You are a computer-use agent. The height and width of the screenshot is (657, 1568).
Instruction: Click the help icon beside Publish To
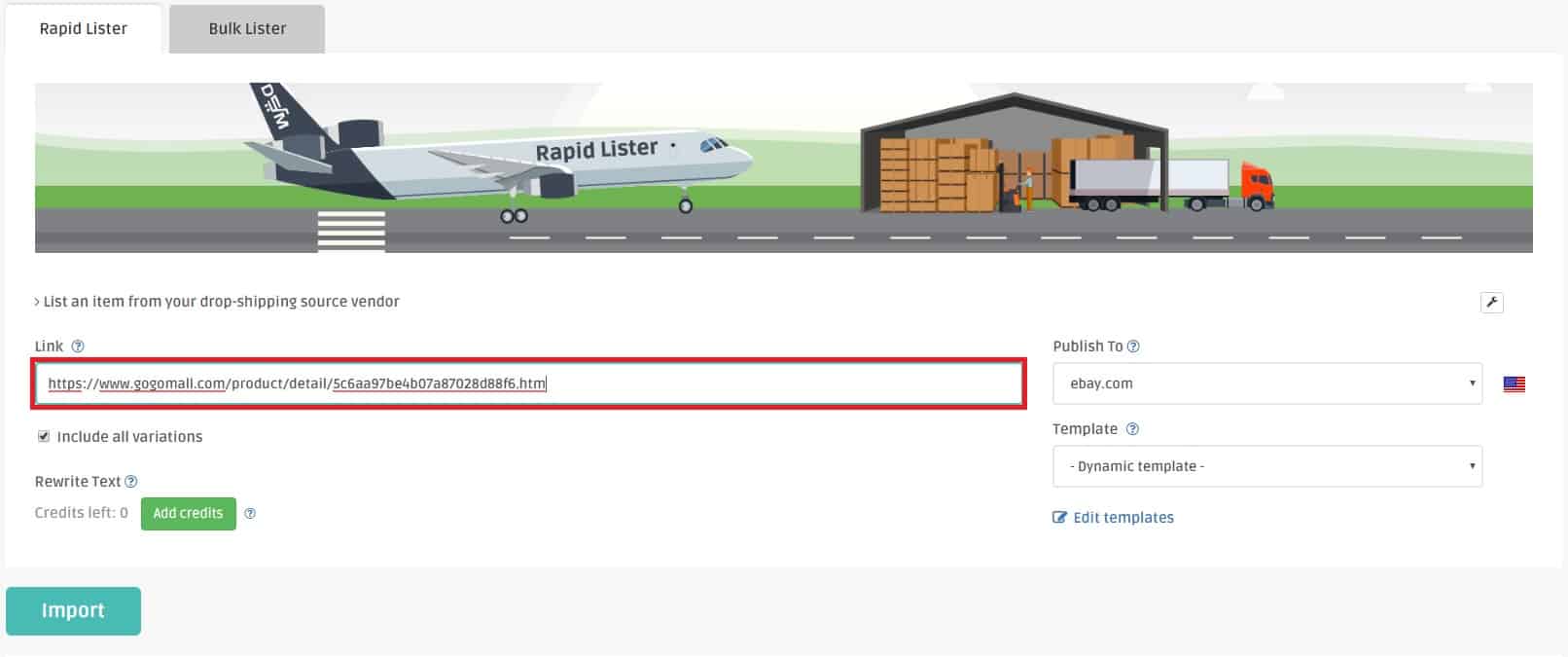pos(1133,346)
